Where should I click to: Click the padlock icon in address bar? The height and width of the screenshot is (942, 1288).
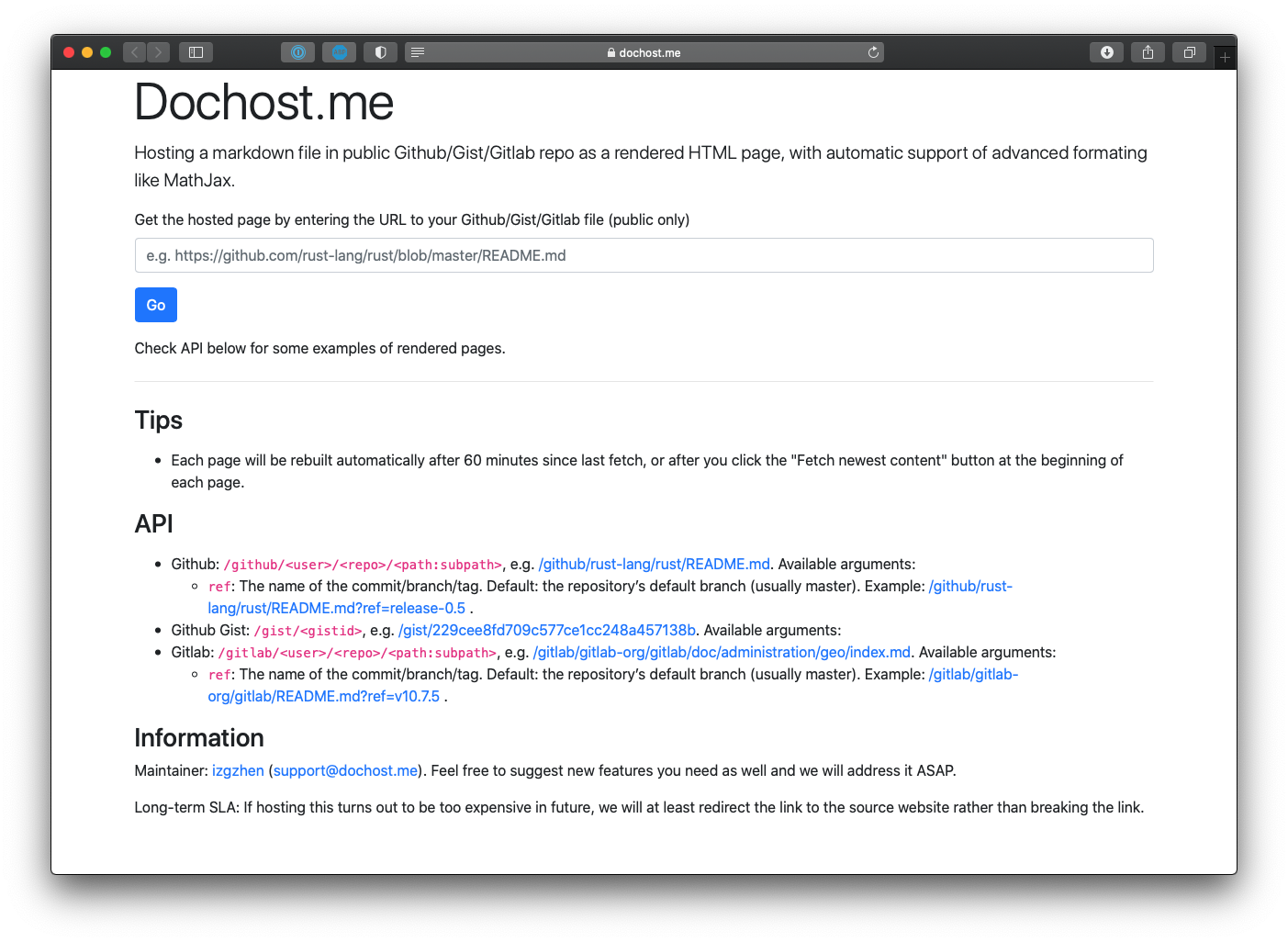pyautogui.click(x=611, y=52)
